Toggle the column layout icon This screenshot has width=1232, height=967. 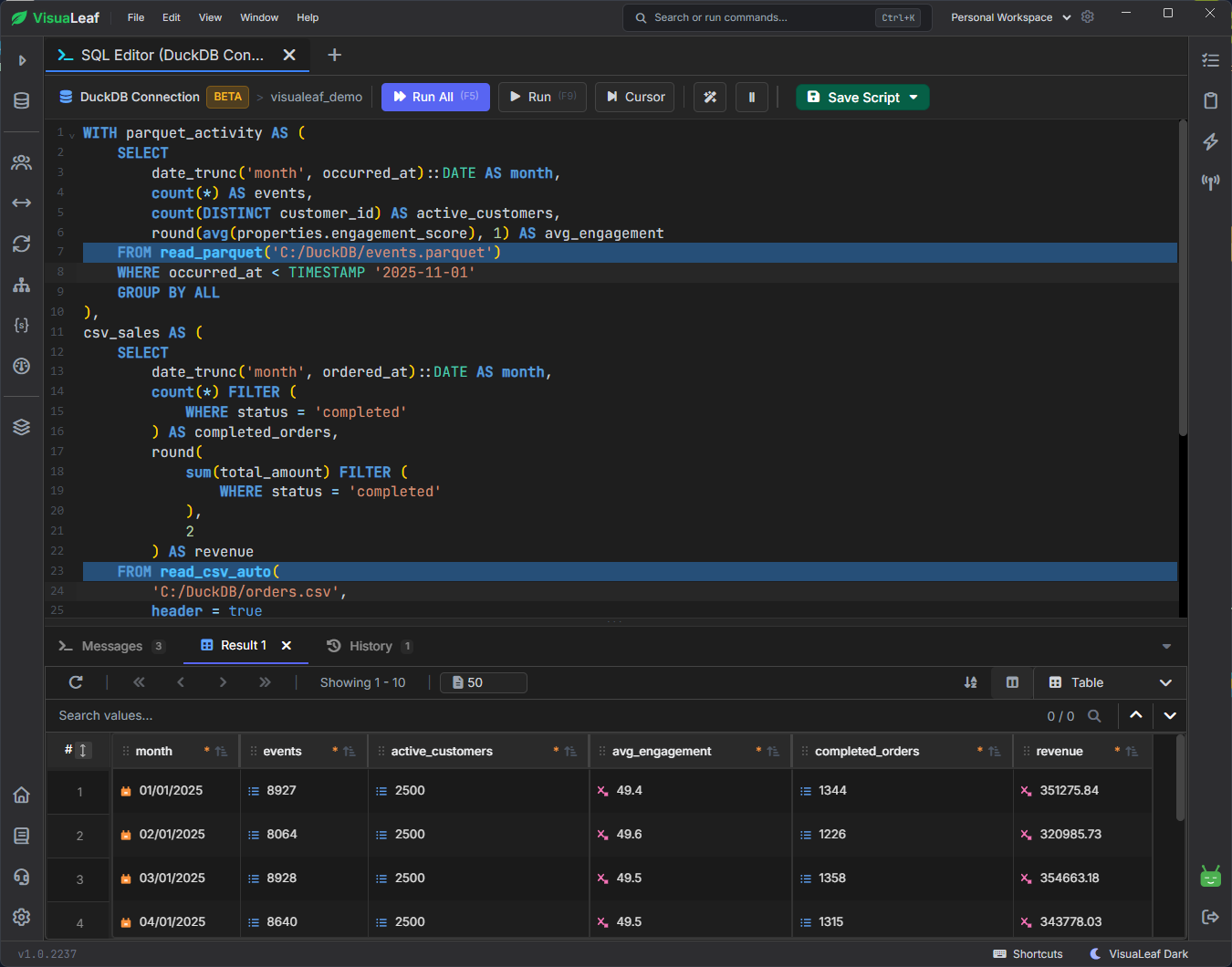(1012, 682)
